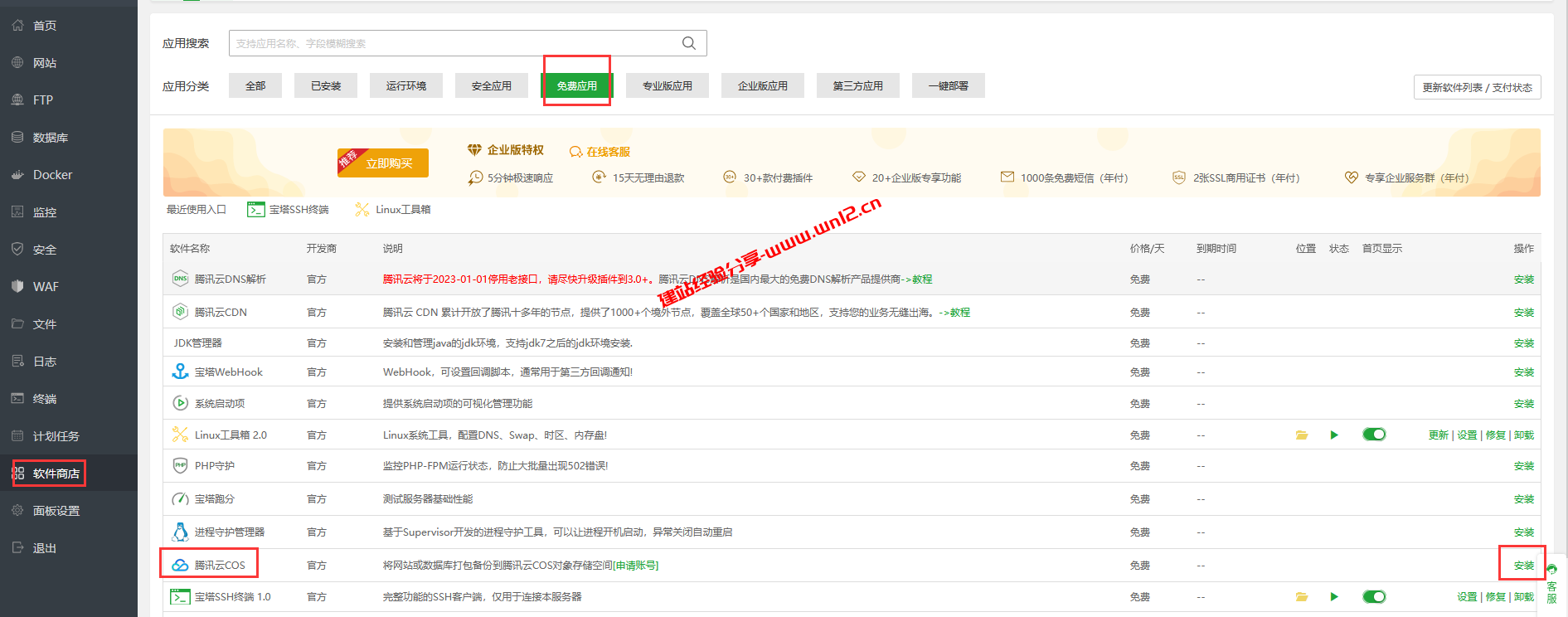This screenshot has width=1568, height=617.
Task: Click 设置 for 宝塔SSH终端 1.0
Action: (x=1467, y=596)
